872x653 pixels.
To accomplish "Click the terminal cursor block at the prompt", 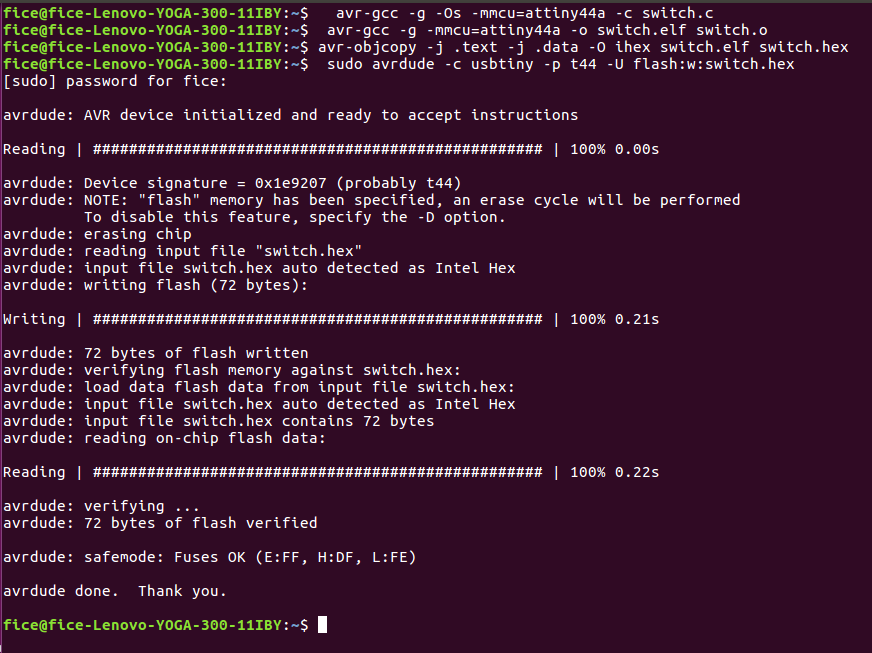I will click(323, 625).
